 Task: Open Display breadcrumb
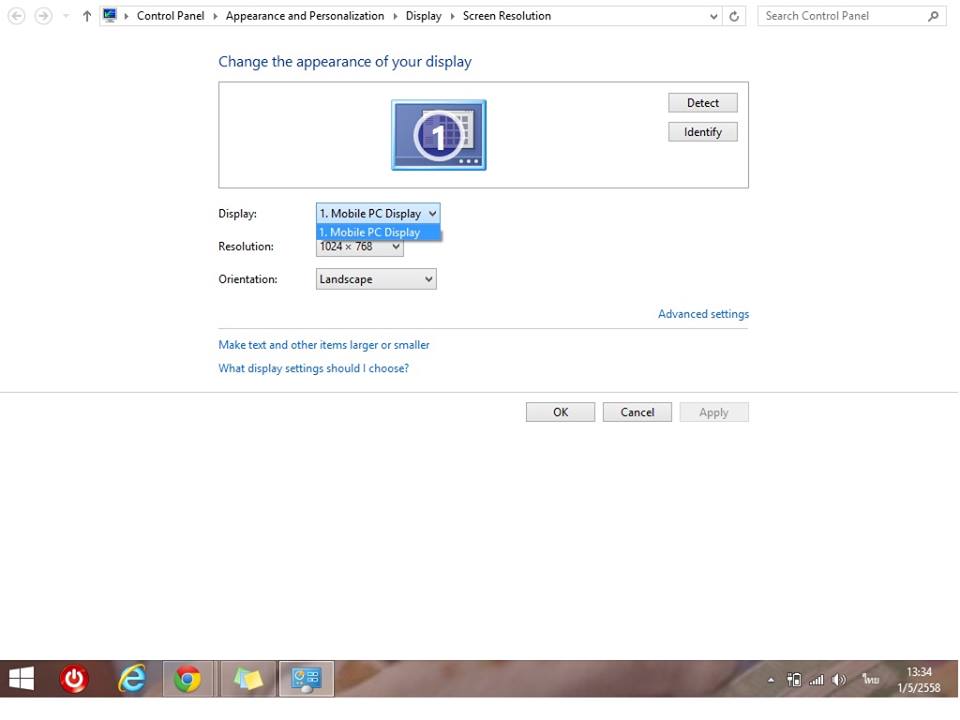coord(423,16)
